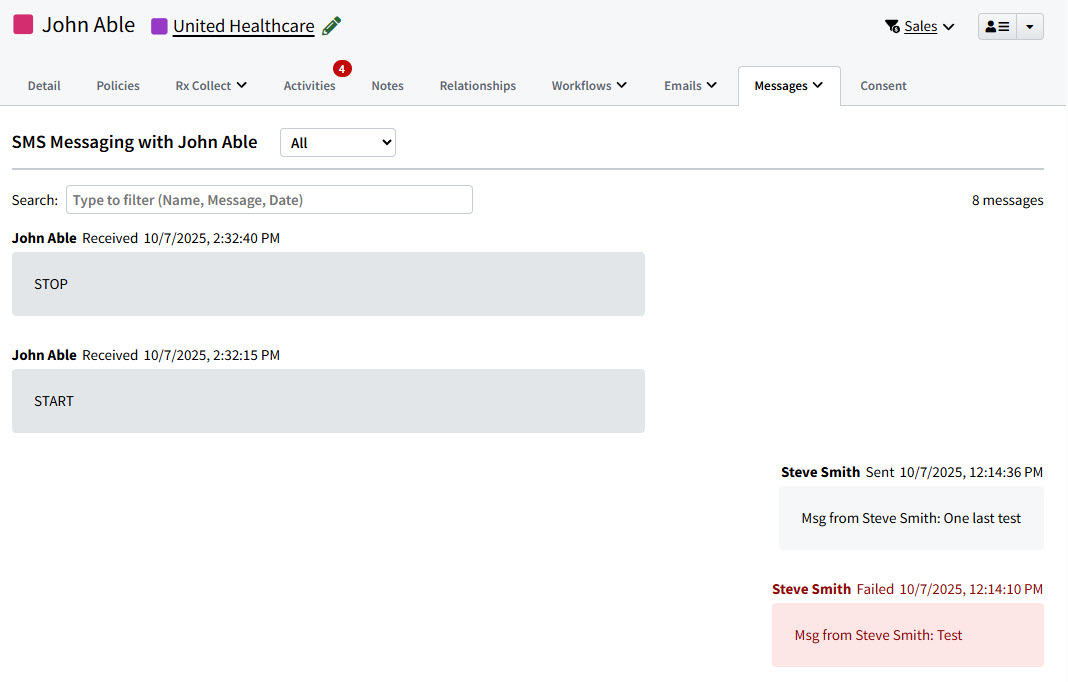The image size is (1068, 682).
Task: Open the Relationships tab
Action: 477,86
